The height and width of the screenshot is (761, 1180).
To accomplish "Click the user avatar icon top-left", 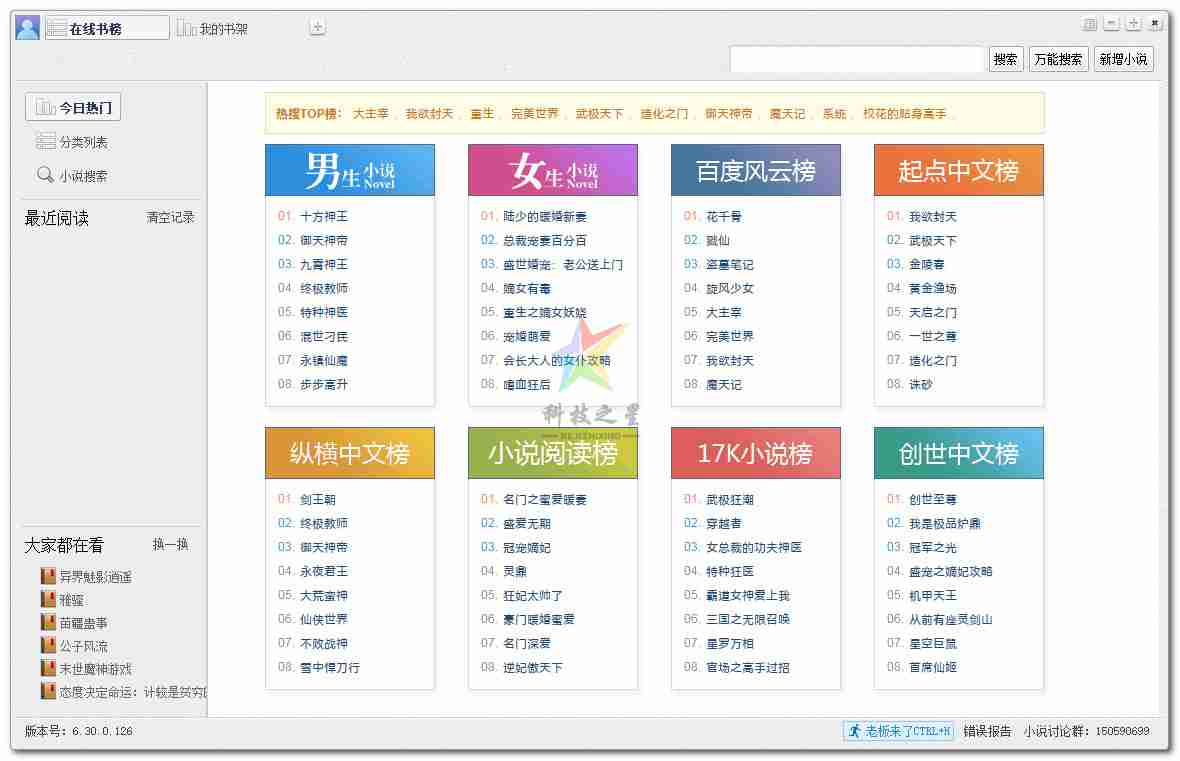I will pyautogui.click(x=26, y=26).
